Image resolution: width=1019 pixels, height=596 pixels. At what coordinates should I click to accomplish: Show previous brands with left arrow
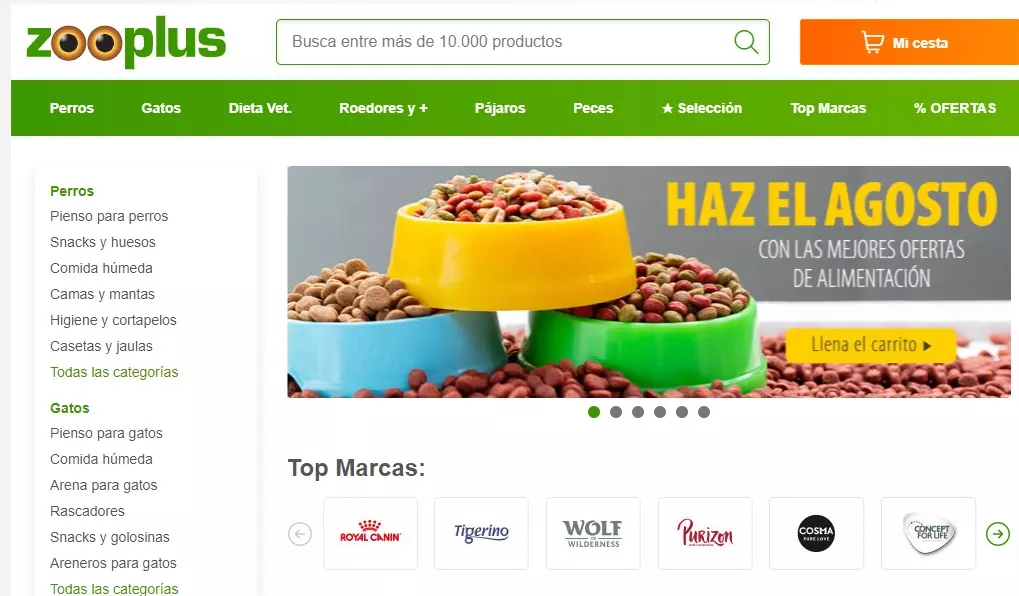click(300, 534)
